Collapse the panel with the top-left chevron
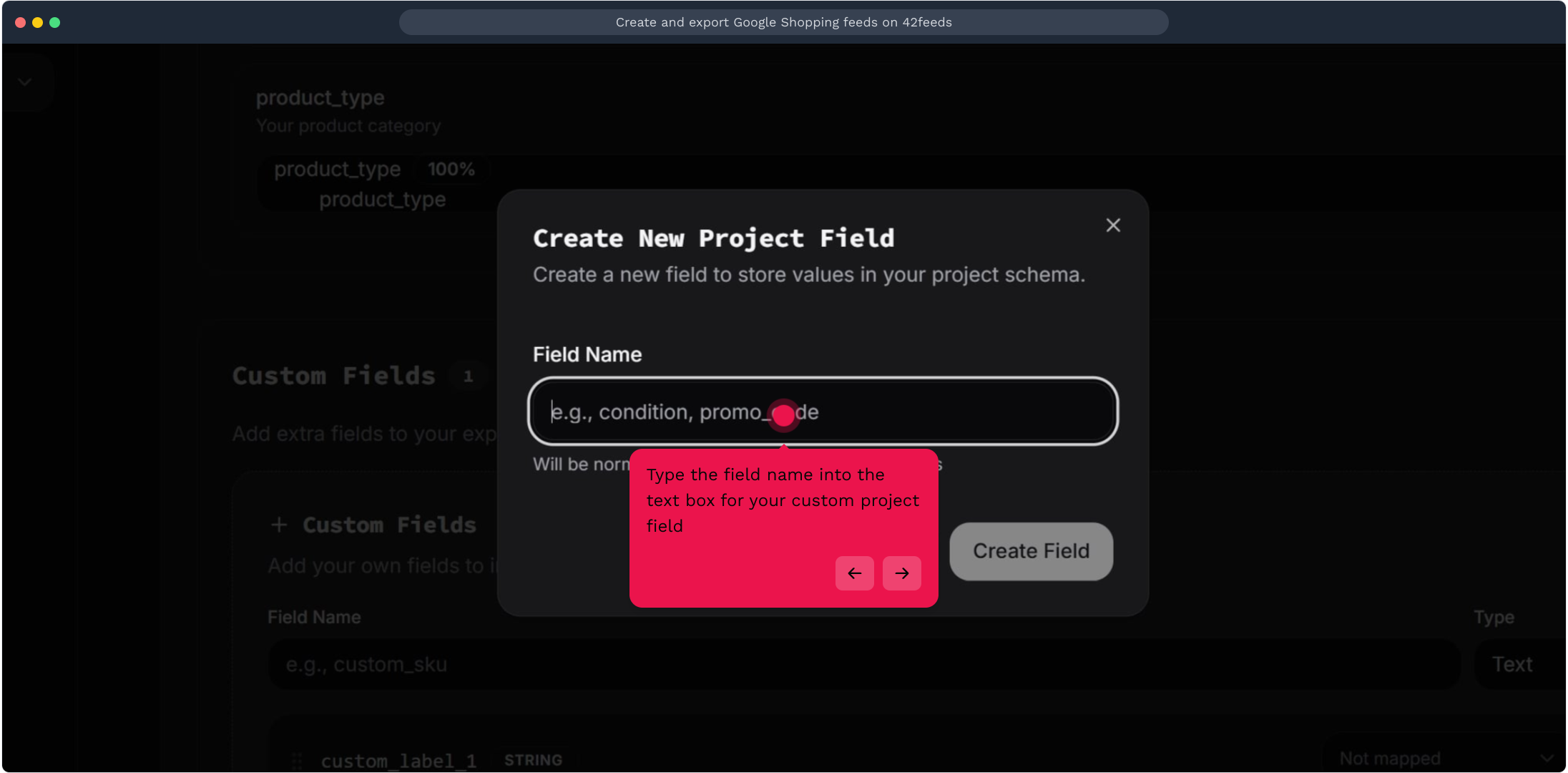This screenshot has width=1568, height=773. click(x=26, y=82)
